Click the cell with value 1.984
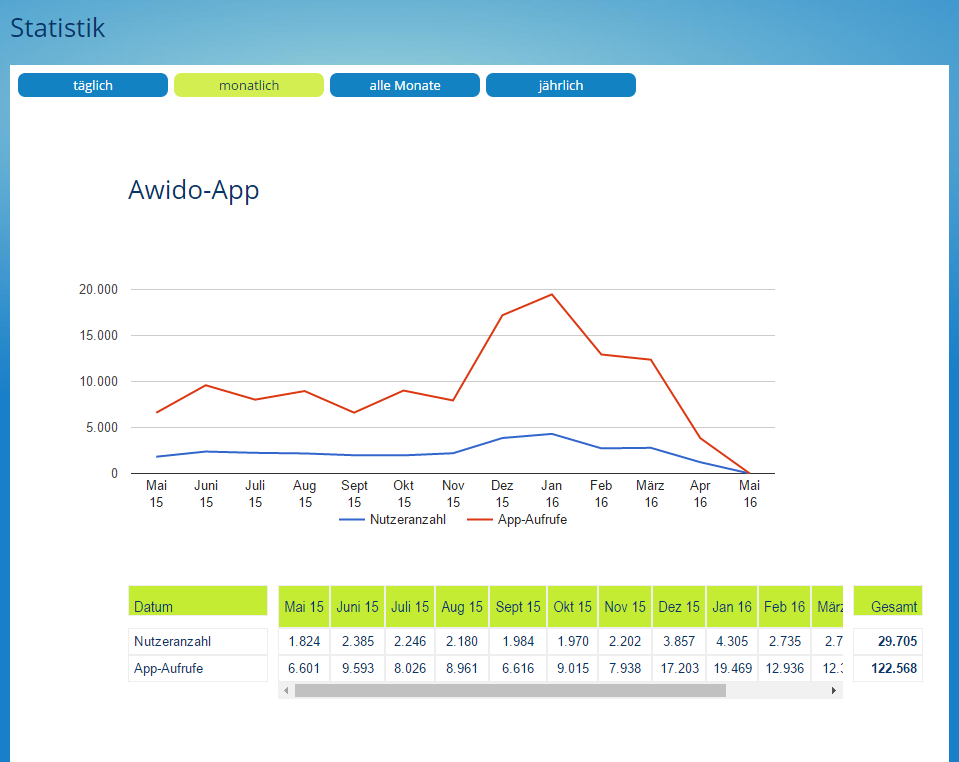Screen dimensions: 959x762 [518, 642]
